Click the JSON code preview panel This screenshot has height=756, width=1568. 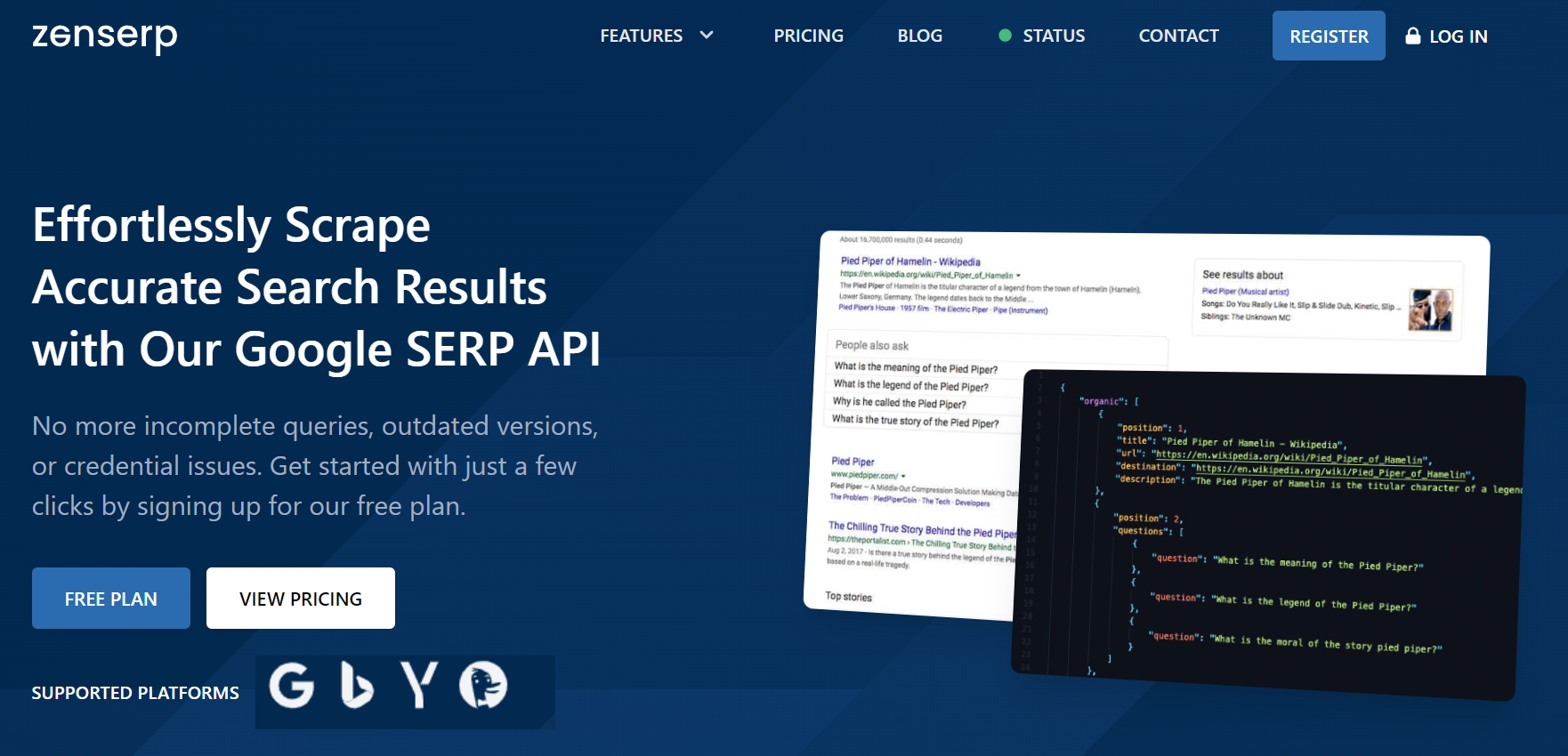(1268, 534)
